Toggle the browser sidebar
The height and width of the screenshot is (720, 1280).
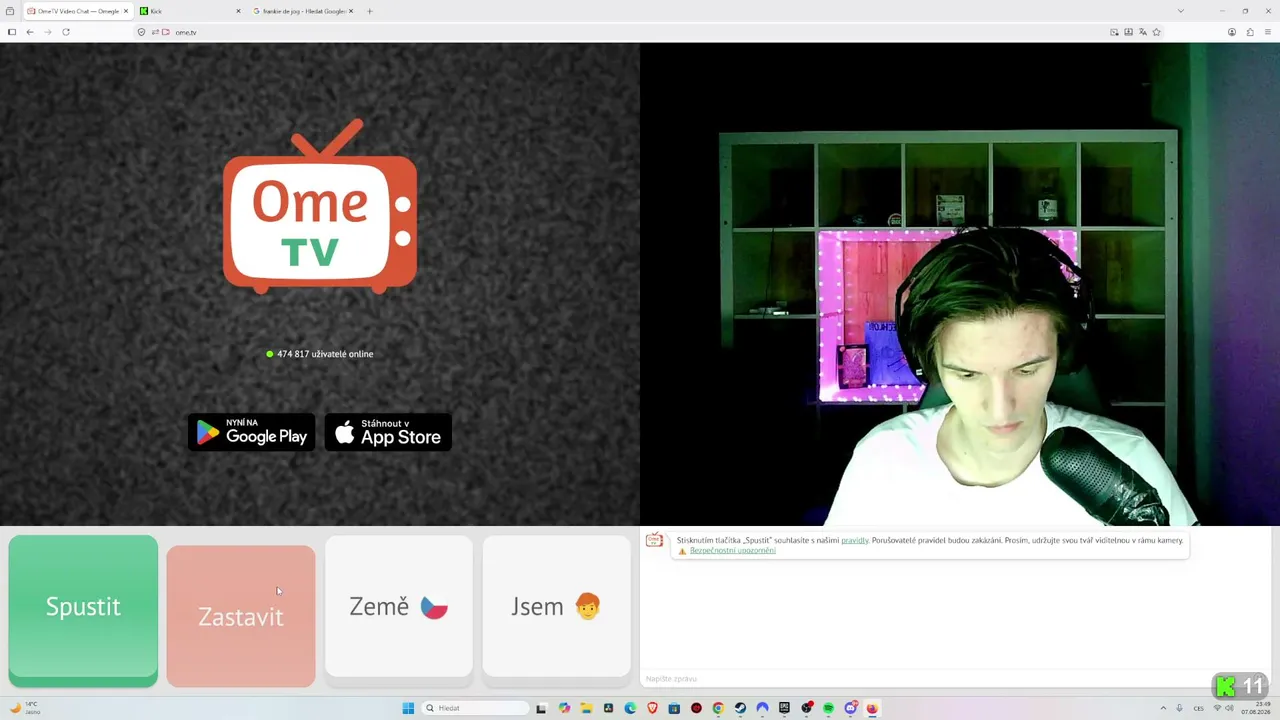[12, 32]
